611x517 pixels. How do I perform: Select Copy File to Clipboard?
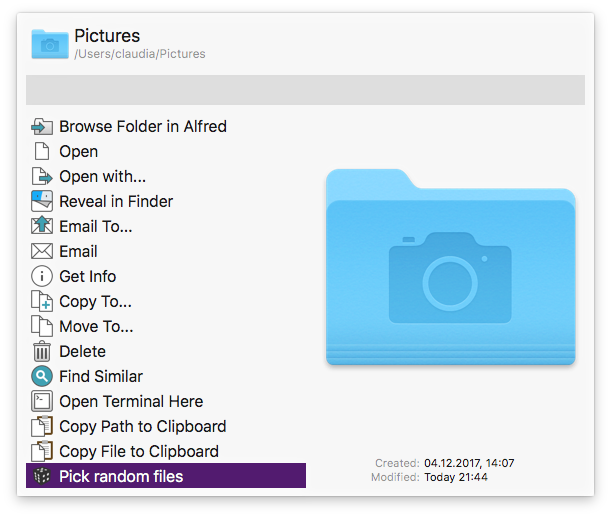pyautogui.click(x=138, y=452)
